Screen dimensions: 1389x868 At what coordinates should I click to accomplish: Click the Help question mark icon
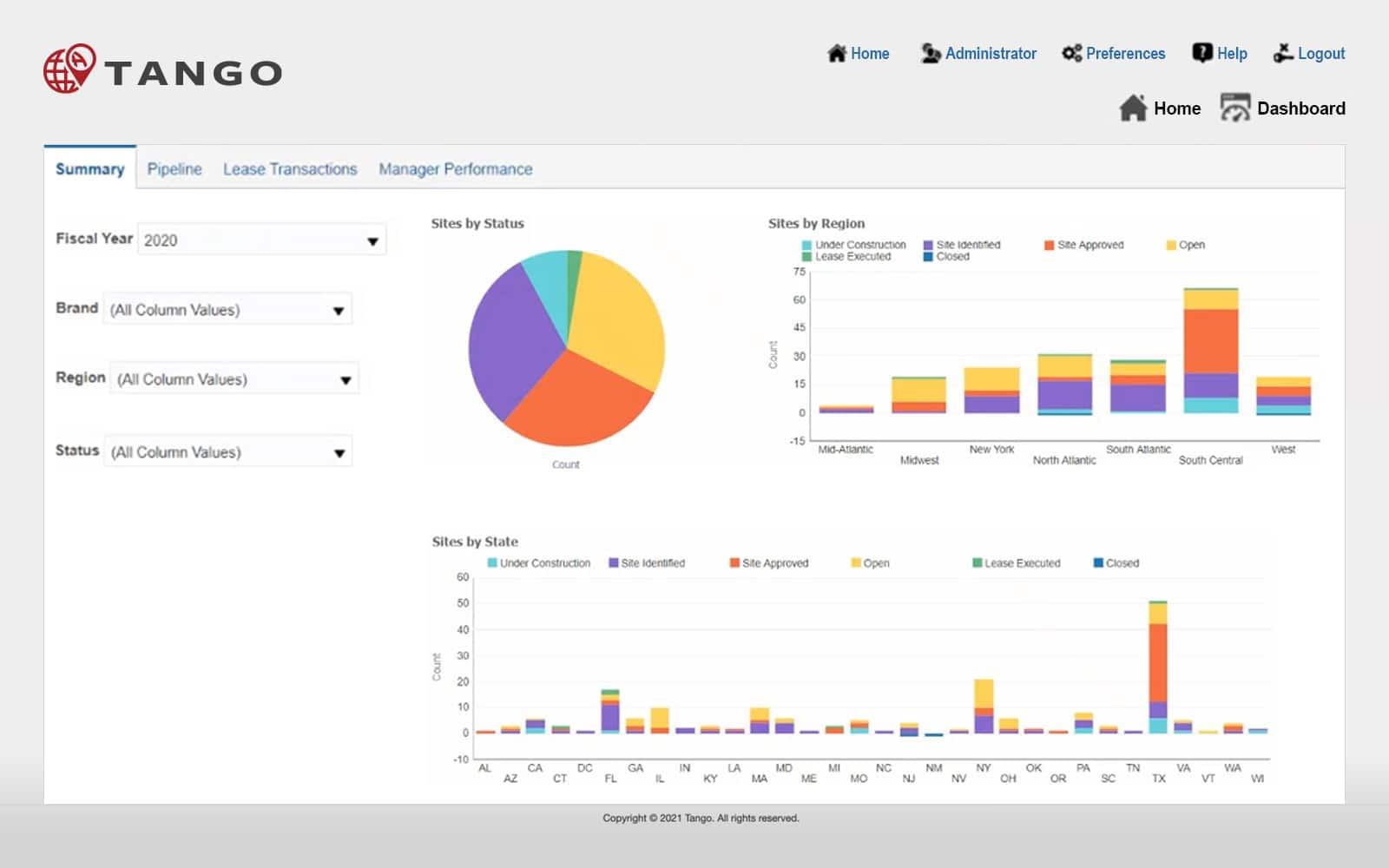point(1201,54)
